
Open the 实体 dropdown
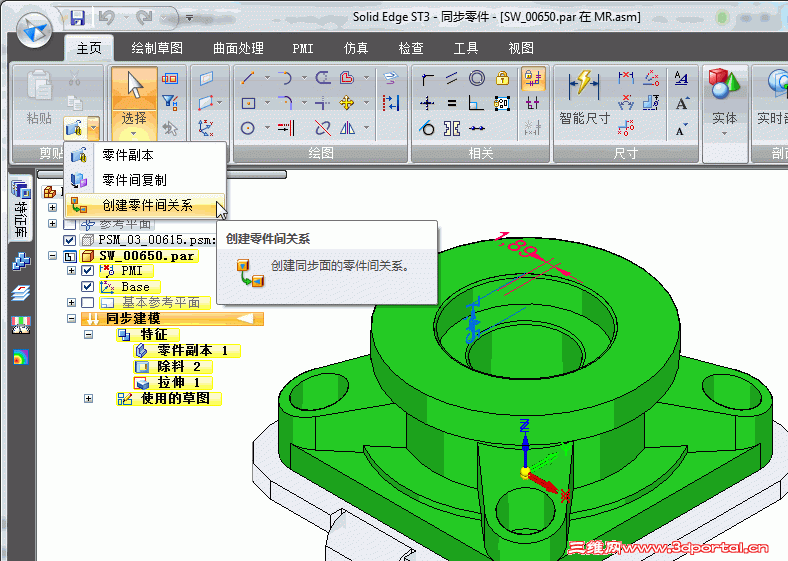point(724,134)
